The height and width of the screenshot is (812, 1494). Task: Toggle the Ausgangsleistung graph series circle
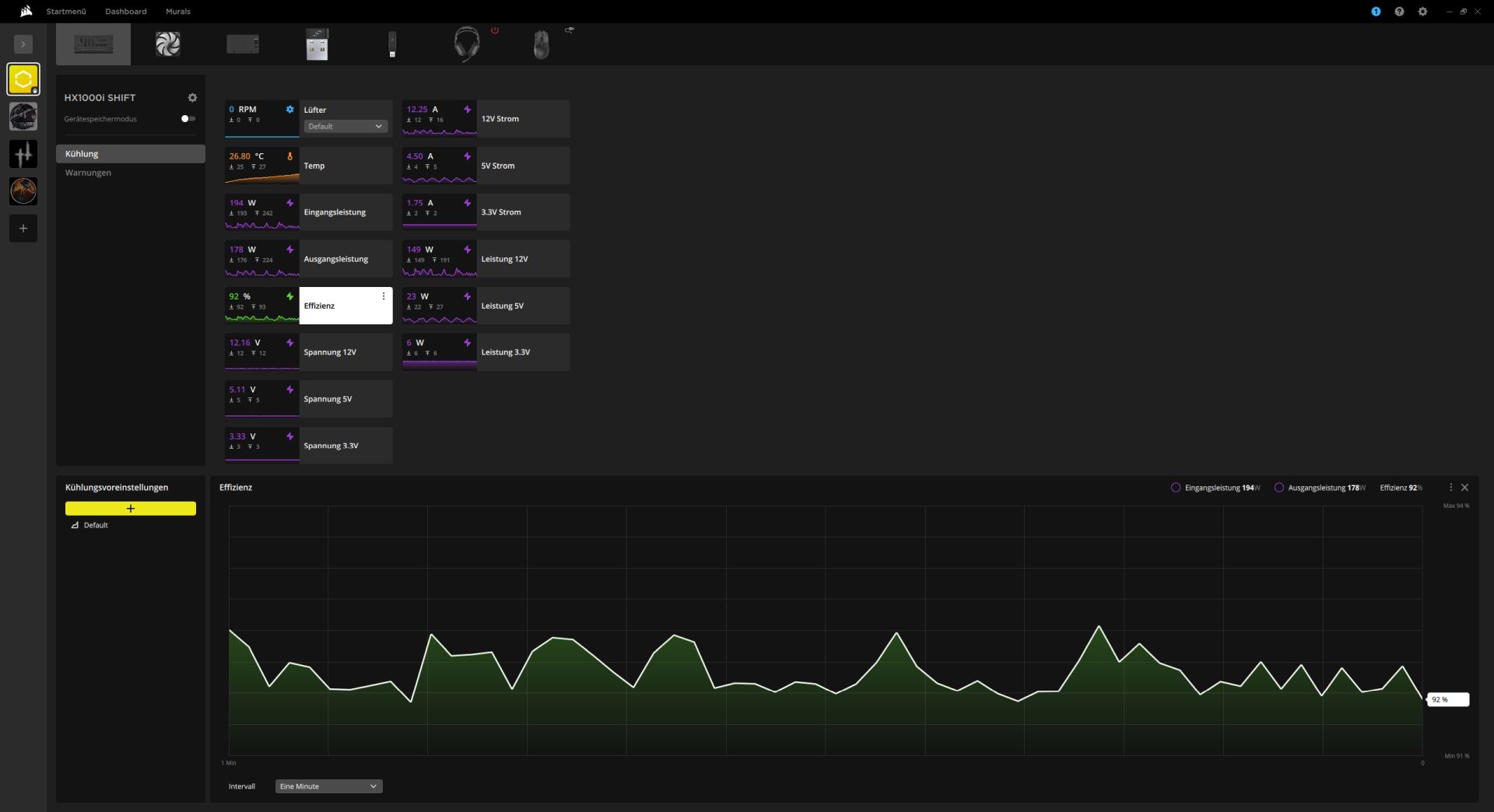coord(1278,488)
